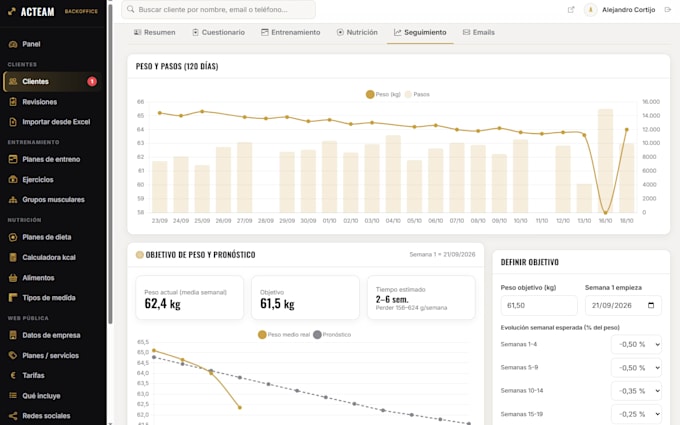Click the Tipos de medida ruler icon

(x=13, y=298)
